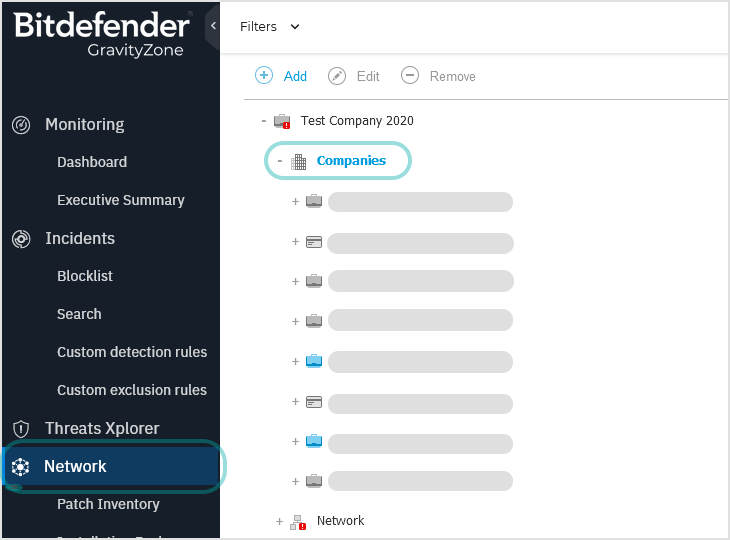Click the Edit button label

tap(368, 76)
